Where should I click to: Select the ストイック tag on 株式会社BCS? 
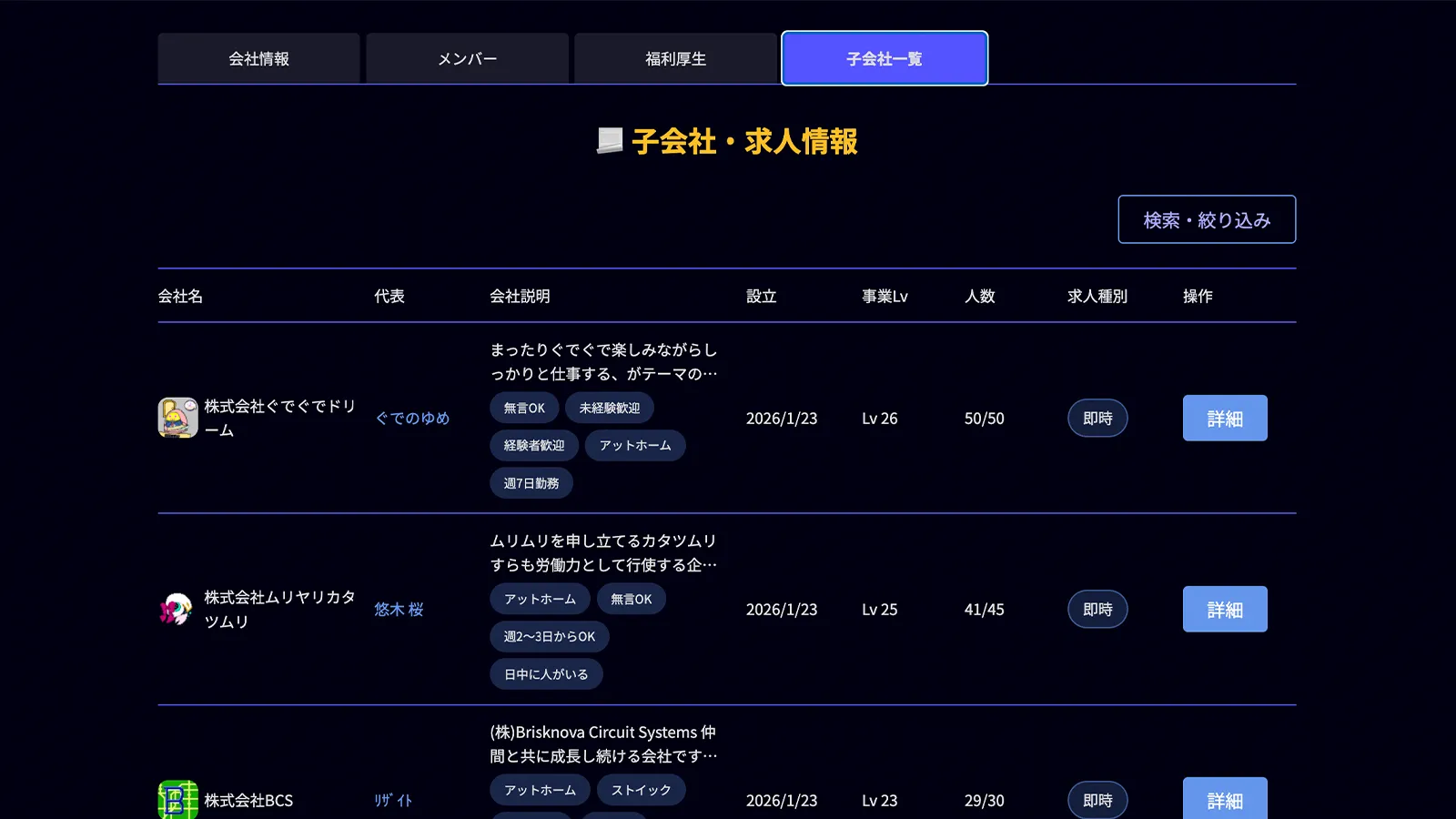(x=641, y=790)
